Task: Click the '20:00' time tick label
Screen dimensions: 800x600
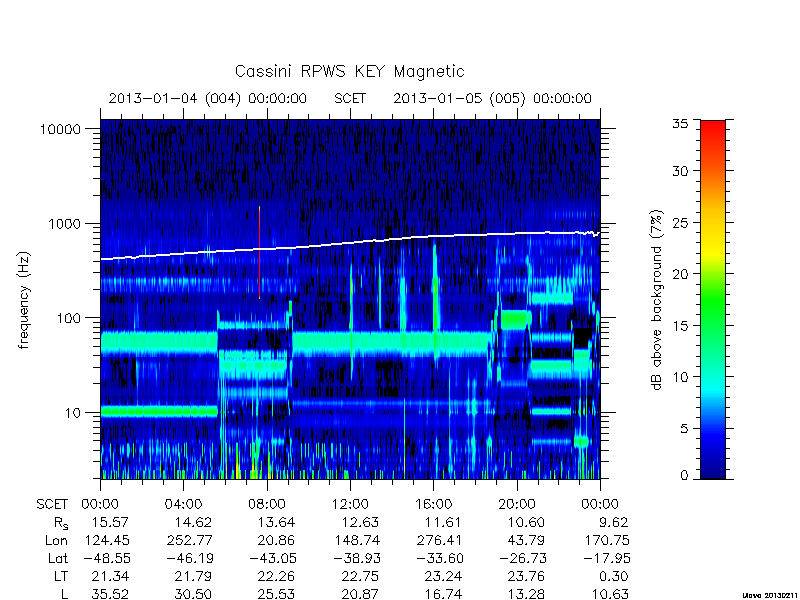Action: [x=517, y=505]
